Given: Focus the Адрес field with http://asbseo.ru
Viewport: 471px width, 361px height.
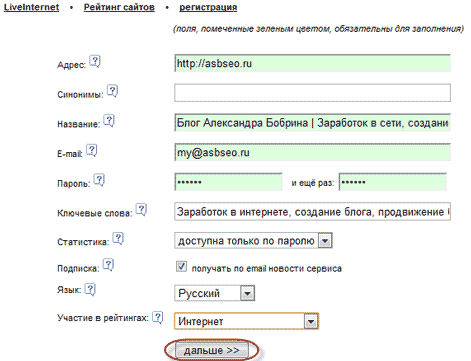Looking at the screenshot, I should [x=312, y=63].
